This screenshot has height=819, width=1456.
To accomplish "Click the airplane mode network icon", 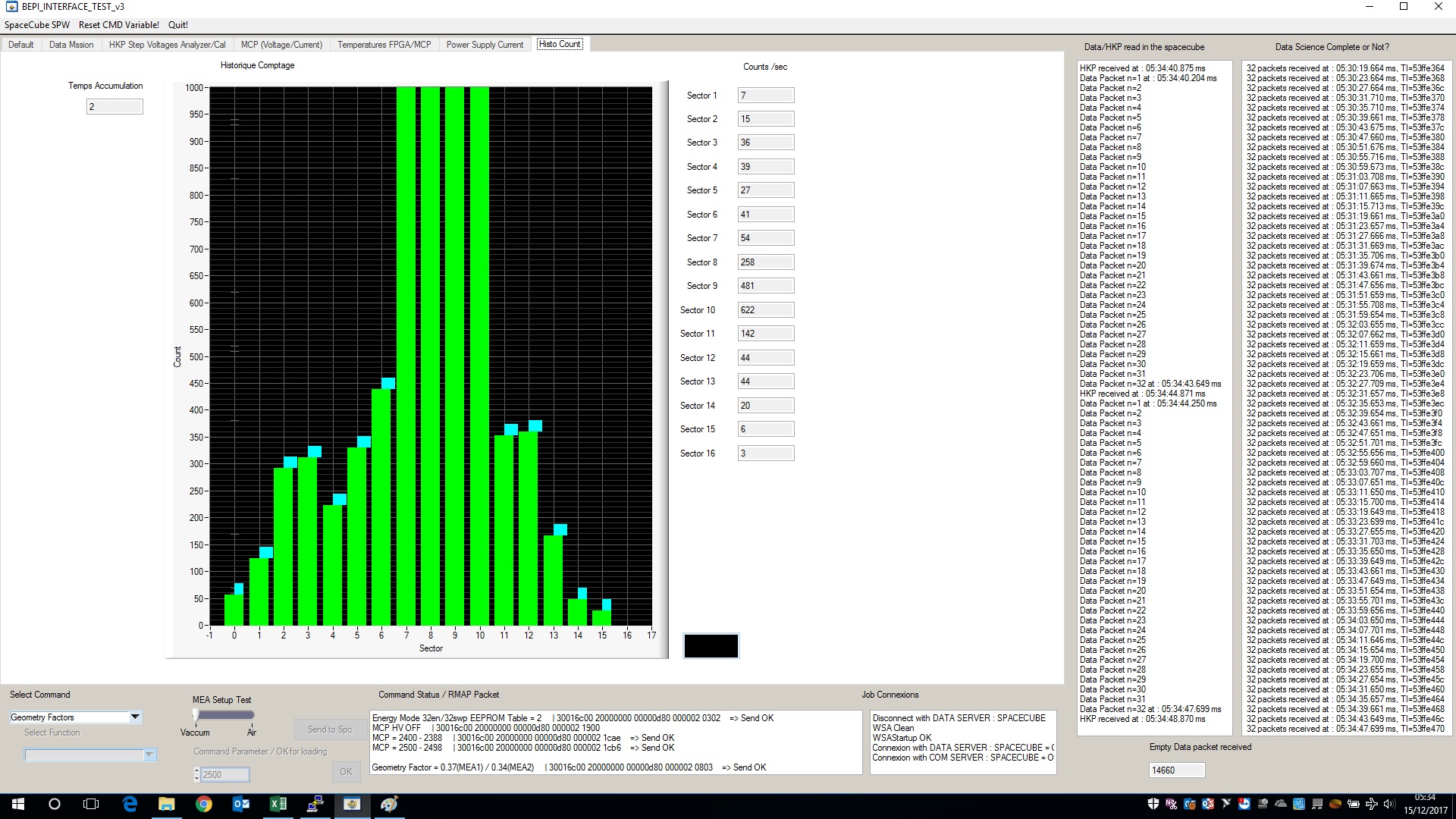I will [x=1372, y=804].
